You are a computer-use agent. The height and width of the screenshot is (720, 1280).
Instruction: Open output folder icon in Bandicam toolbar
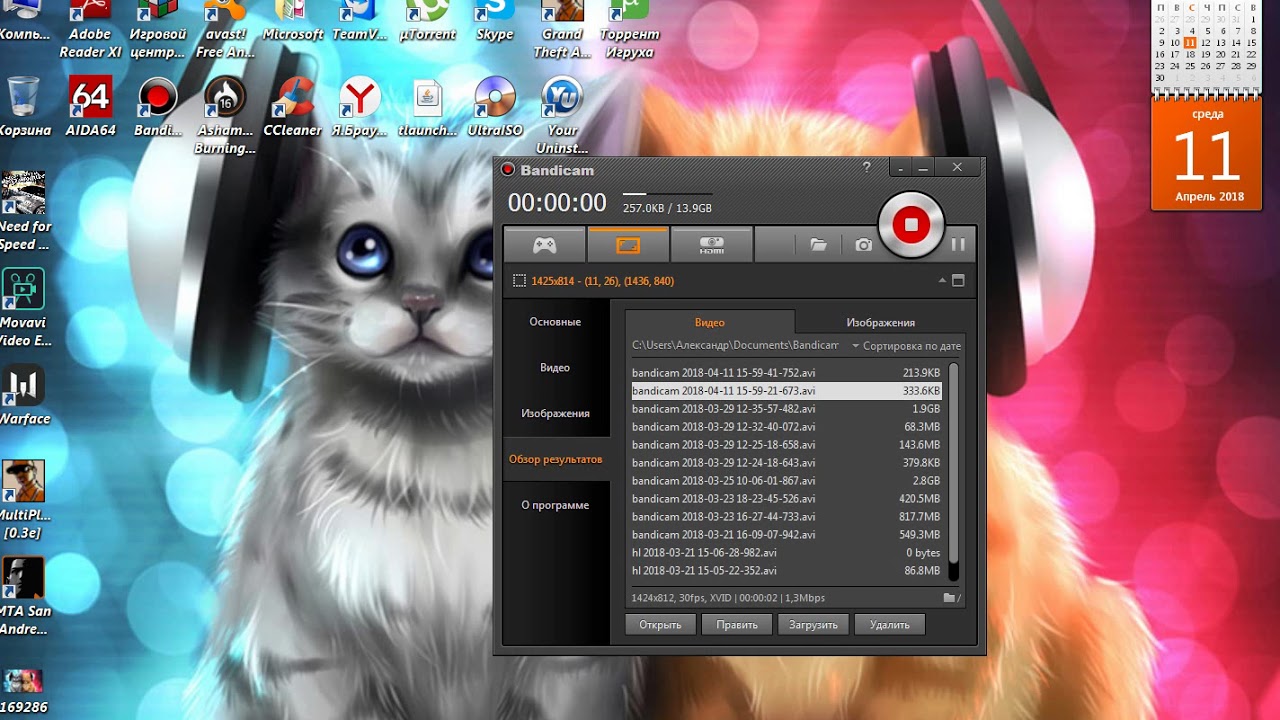click(x=818, y=244)
